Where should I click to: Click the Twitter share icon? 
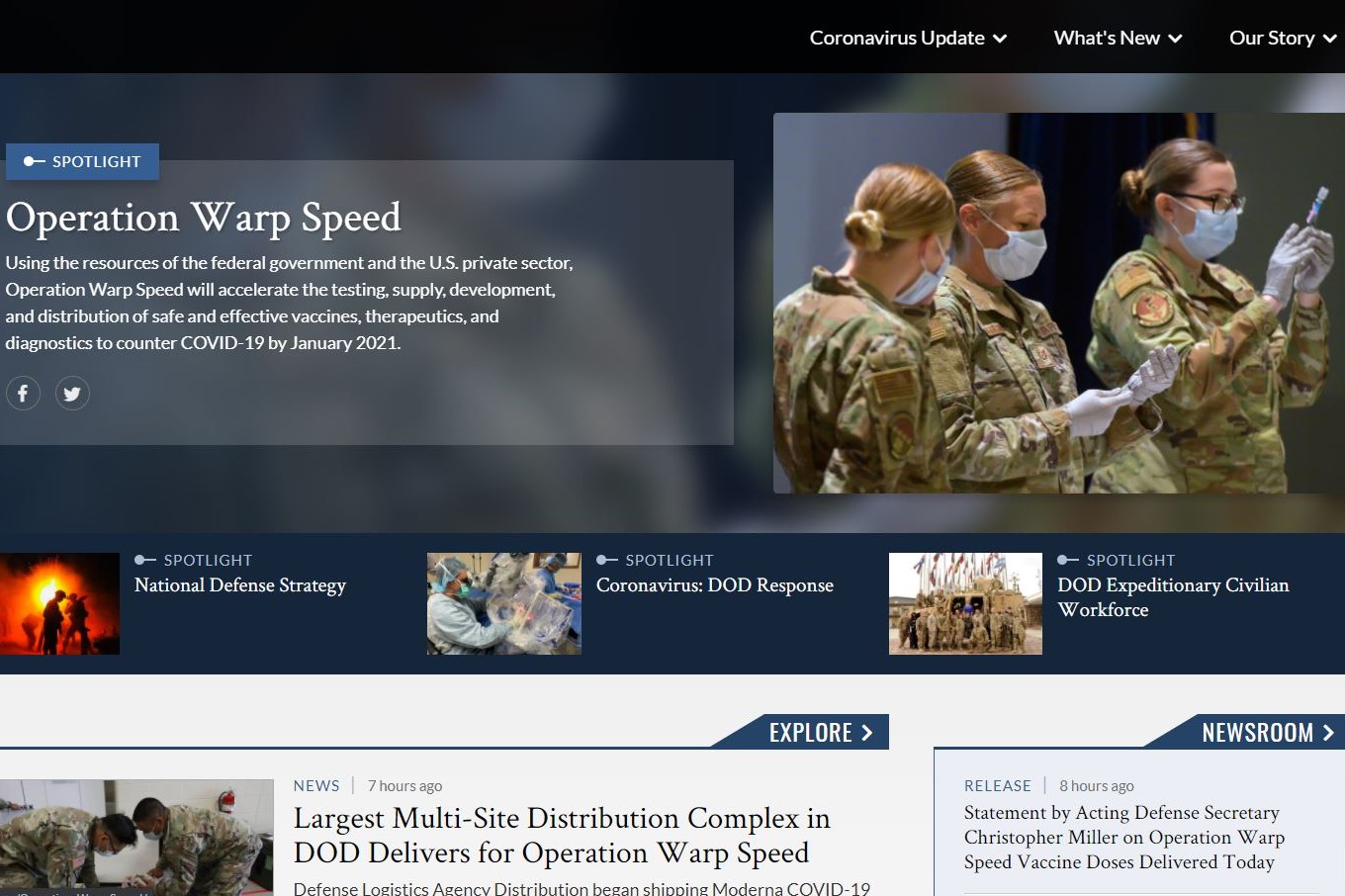tap(72, 394)
